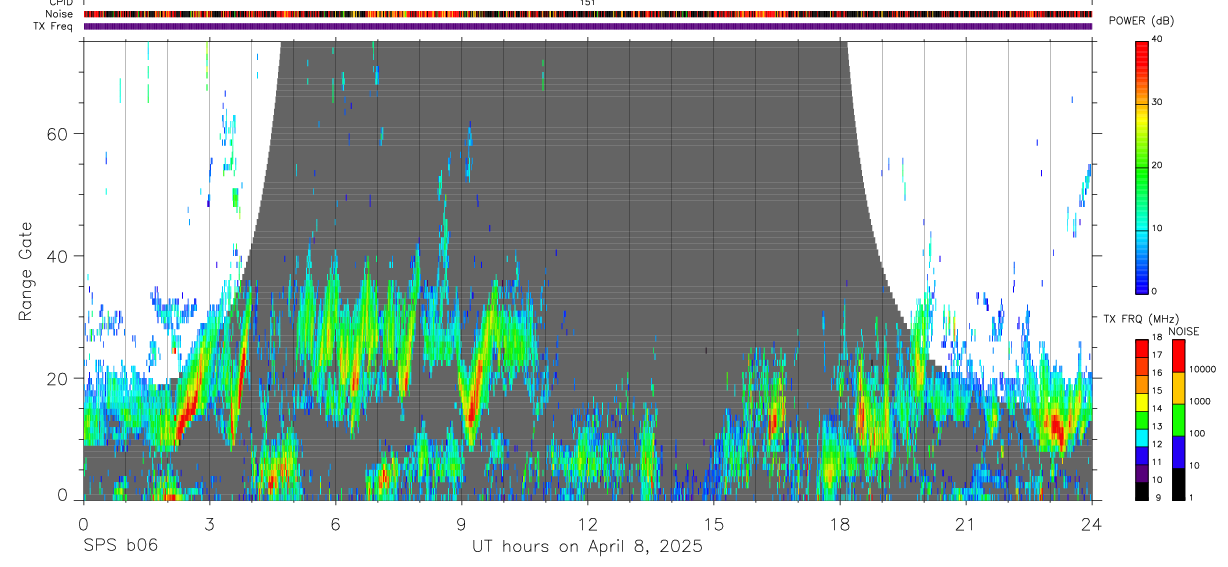Click the 24 hour tick label

point(1091,523)
